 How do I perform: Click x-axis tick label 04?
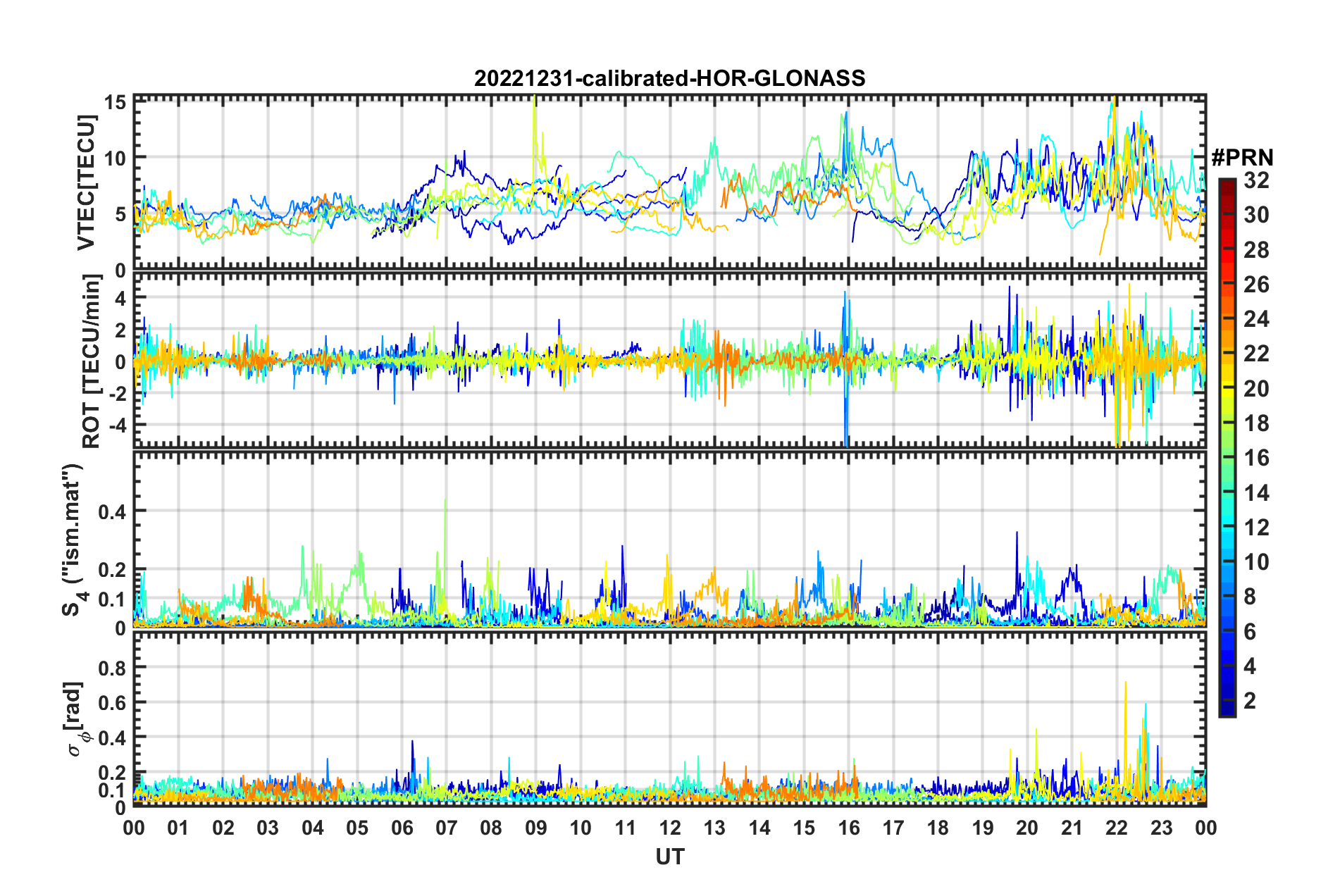(313, 828)
